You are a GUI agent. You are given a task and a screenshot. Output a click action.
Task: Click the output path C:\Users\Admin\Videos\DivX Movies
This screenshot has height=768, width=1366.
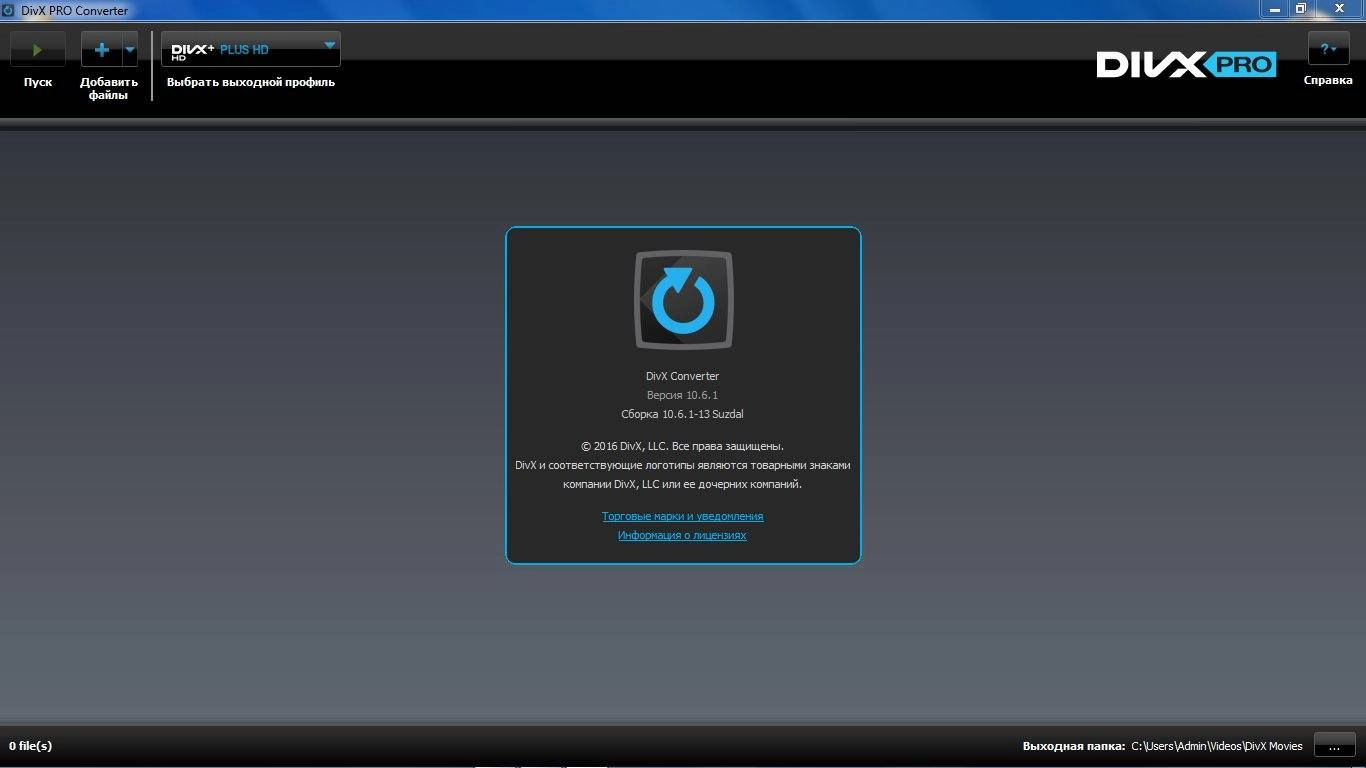coord(1217,746)
